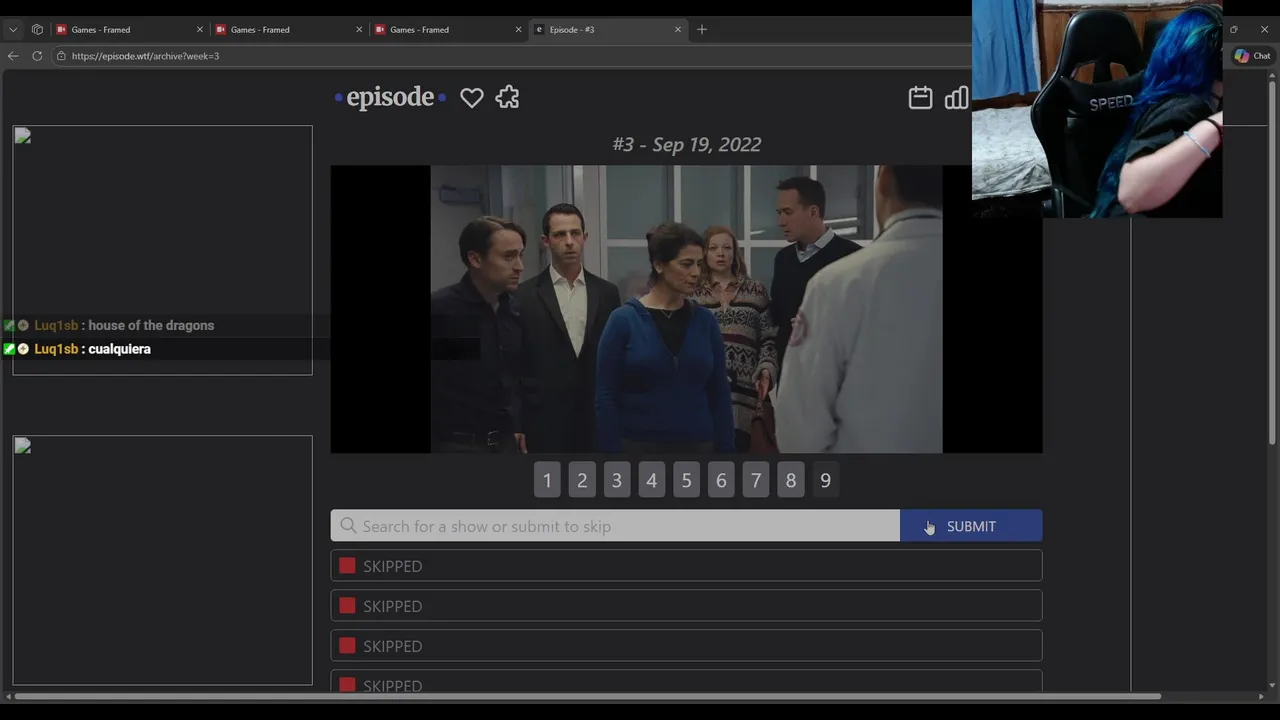The image size is (1280, 720).
Task: Show frame 6 of the episode
Action: [x=721, y=480]
